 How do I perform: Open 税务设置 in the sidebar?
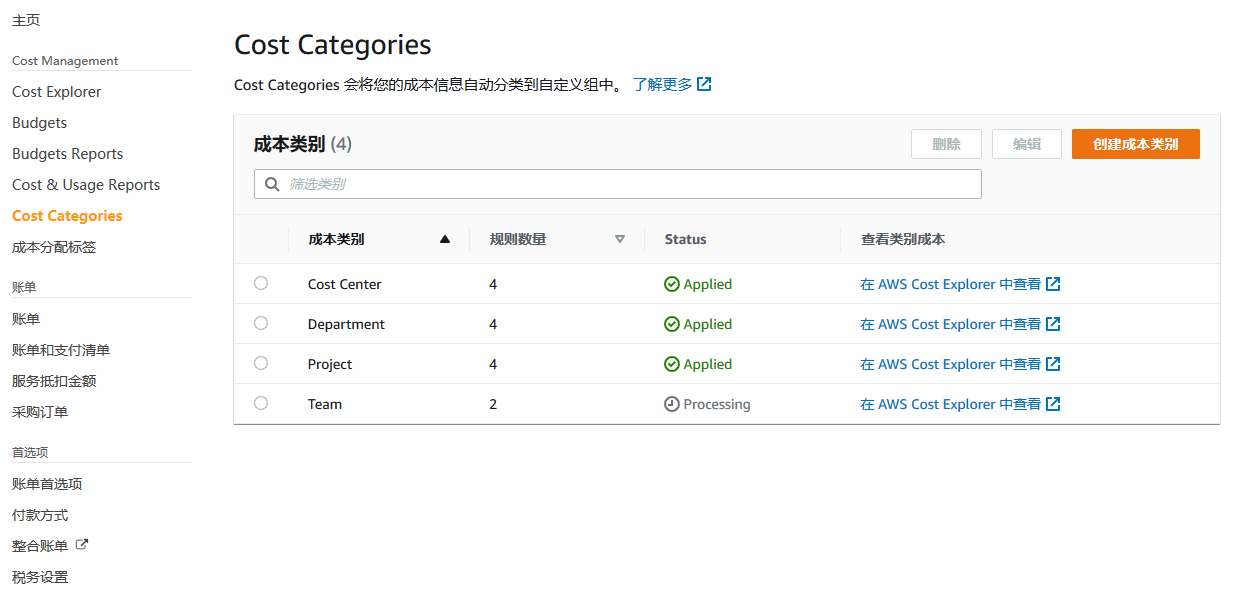[x=40, y=576]
